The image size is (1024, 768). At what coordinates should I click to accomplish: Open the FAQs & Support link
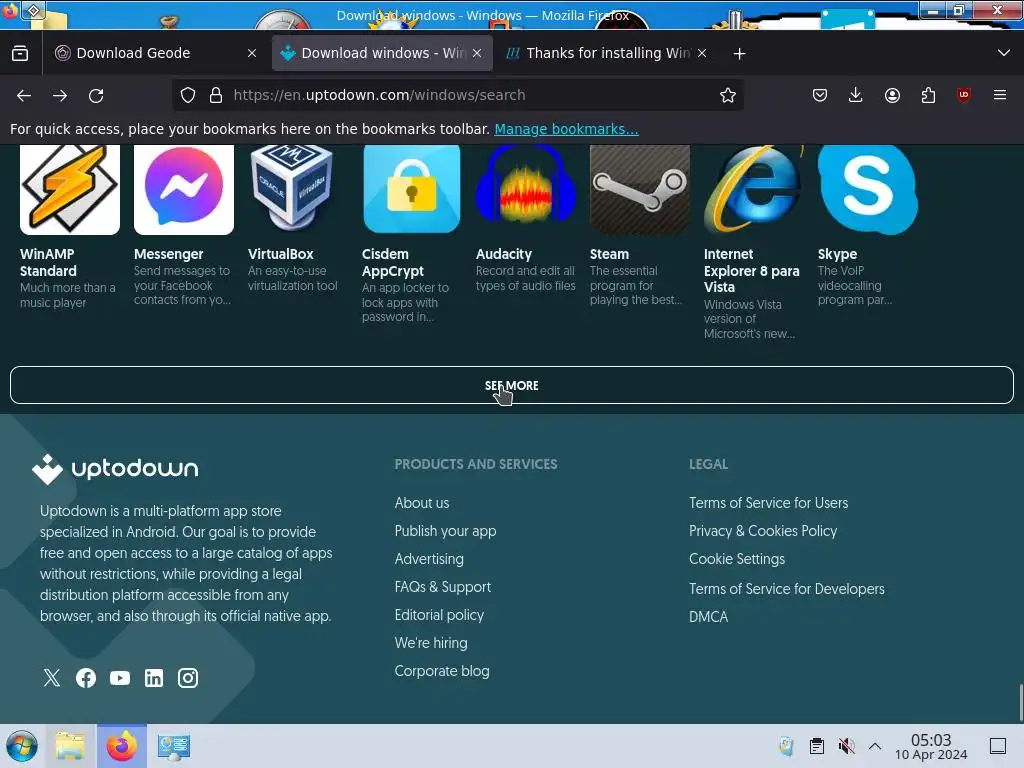click(443, 587)
